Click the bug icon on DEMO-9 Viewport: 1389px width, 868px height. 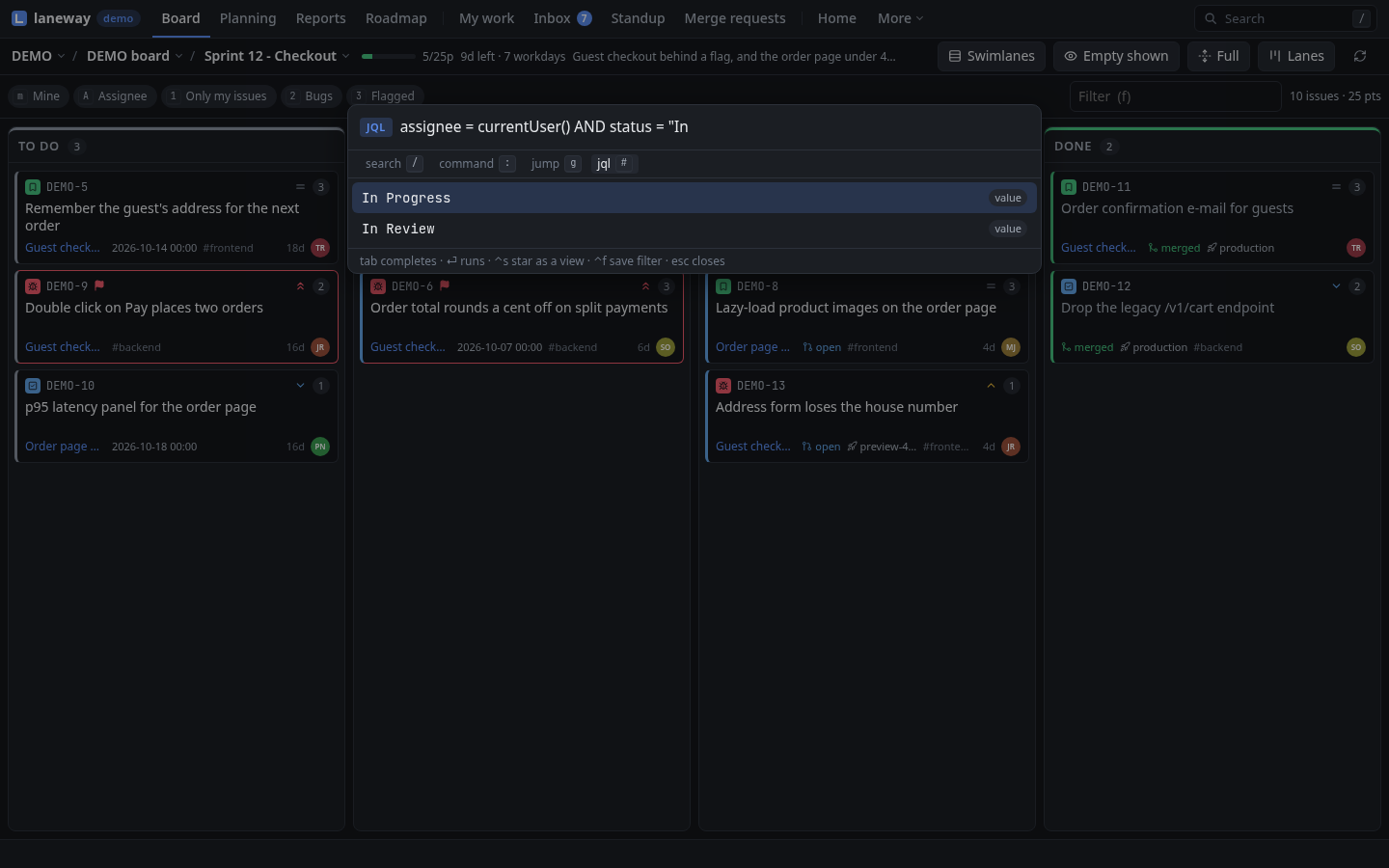point(33,286)
